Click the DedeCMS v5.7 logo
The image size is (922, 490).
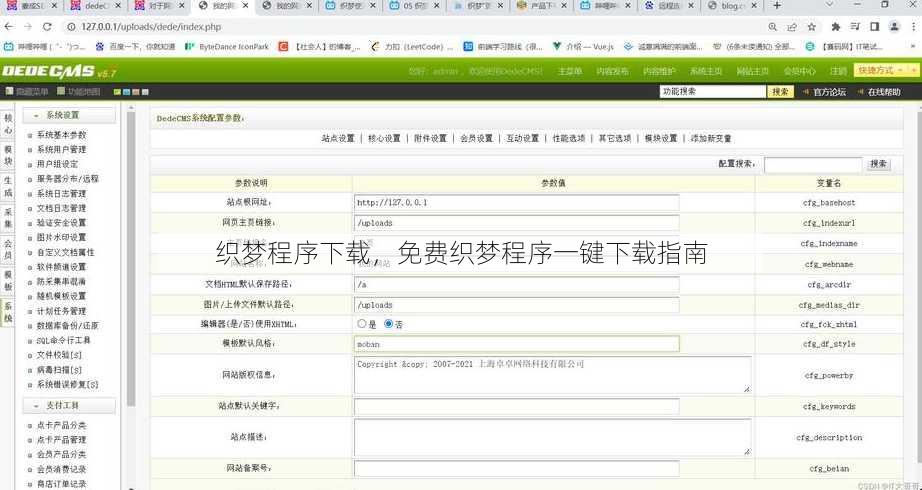point(59,72)
